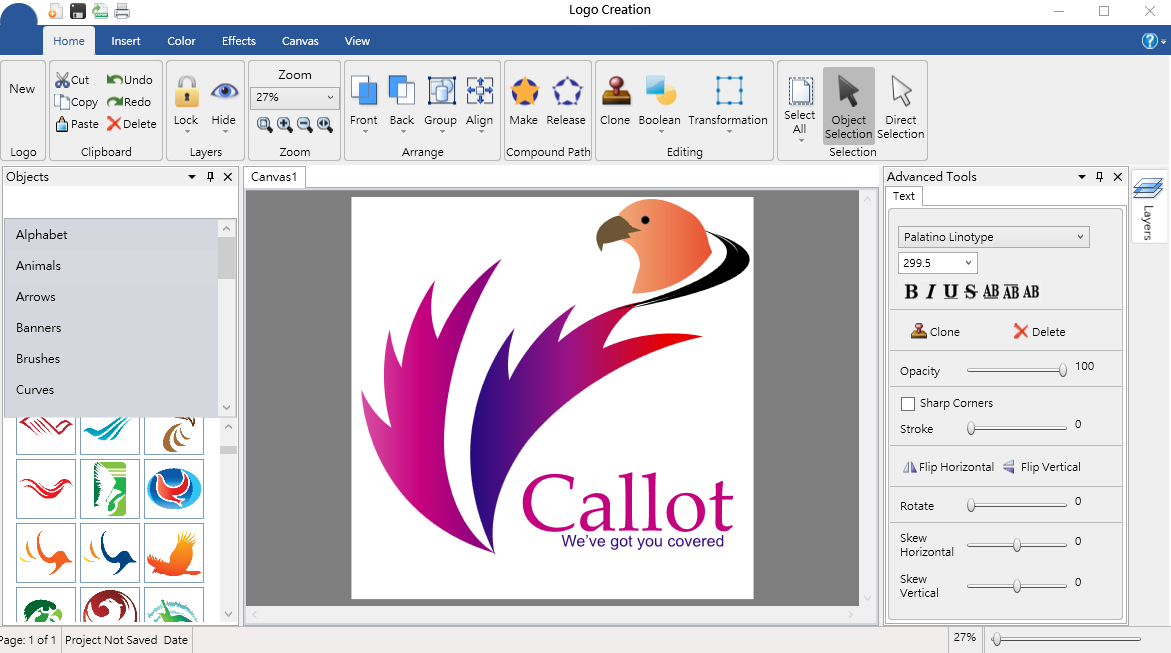Click the zoom-to-area magnifier icon

(264, 125)
